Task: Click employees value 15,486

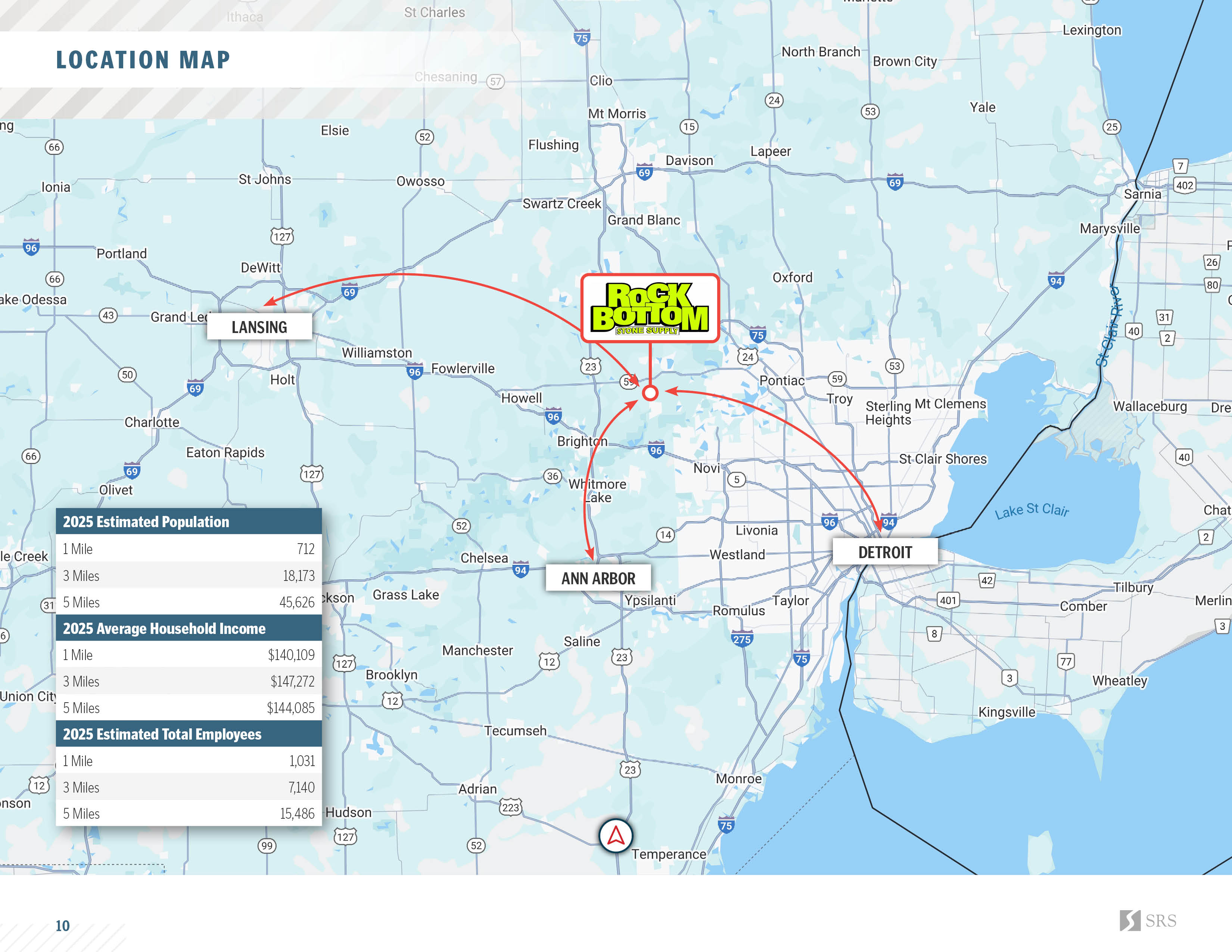Action: click(x=297, y=813)
